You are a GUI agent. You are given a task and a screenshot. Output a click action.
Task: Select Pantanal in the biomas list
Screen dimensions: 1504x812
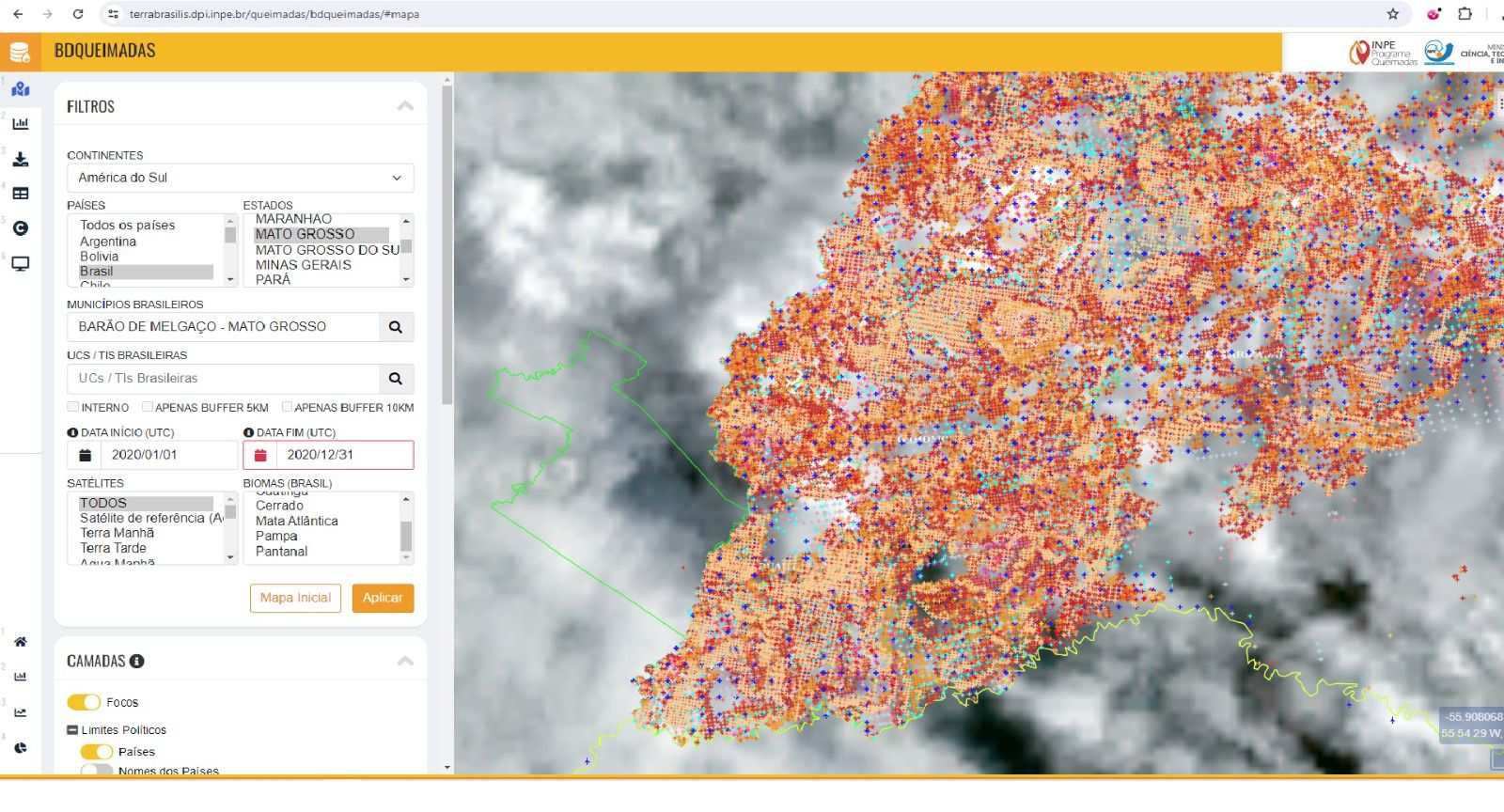282,552
